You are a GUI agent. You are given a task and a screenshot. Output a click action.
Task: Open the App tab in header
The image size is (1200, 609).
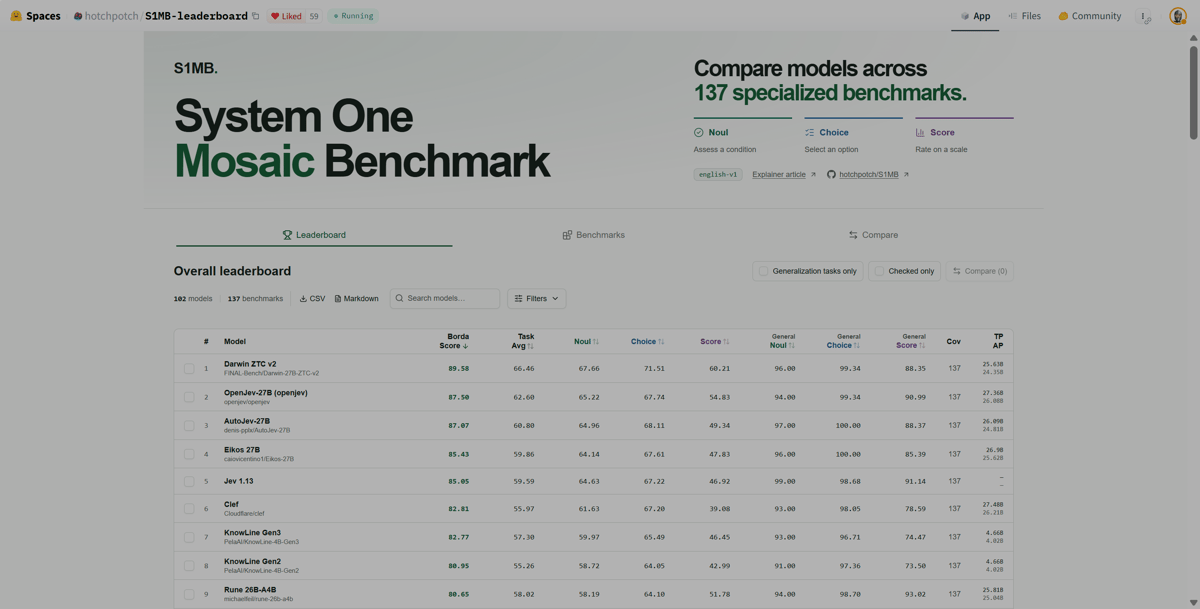coord(975,16)
